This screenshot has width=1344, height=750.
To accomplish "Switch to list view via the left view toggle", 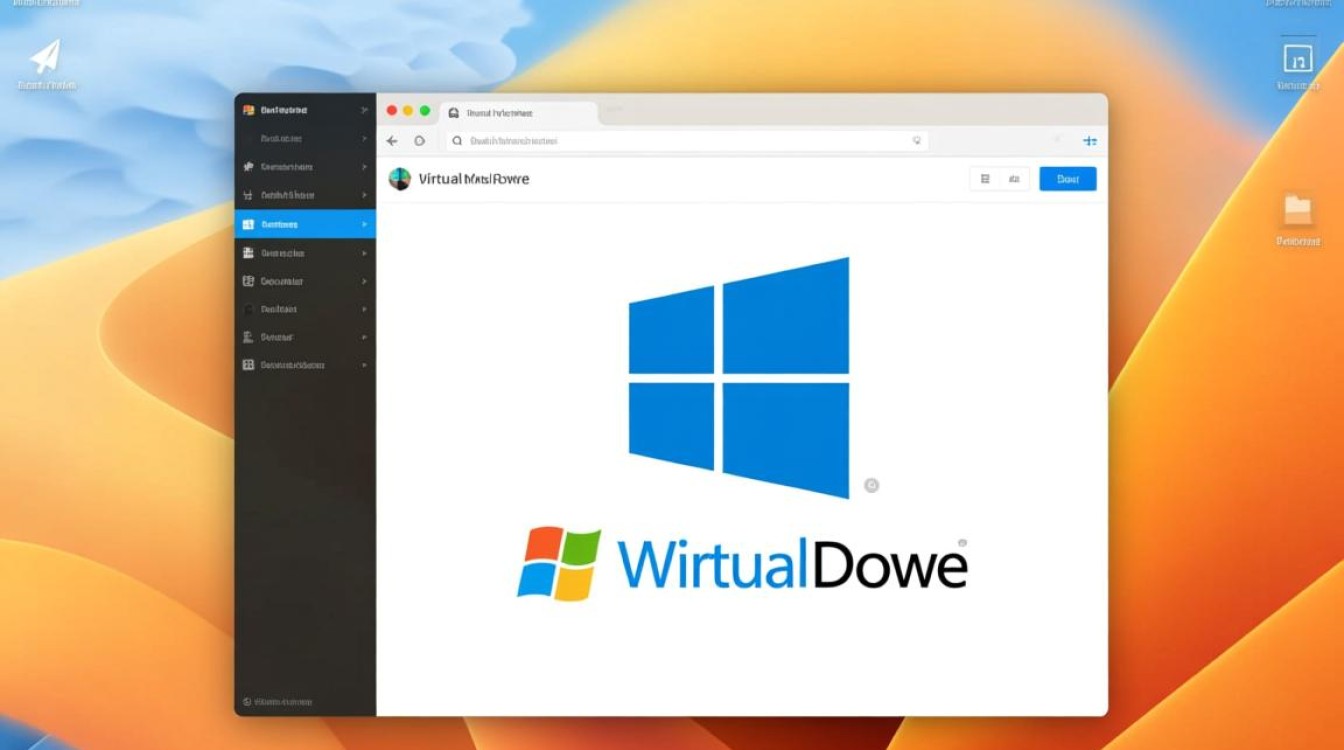I will tap(985, 179).
